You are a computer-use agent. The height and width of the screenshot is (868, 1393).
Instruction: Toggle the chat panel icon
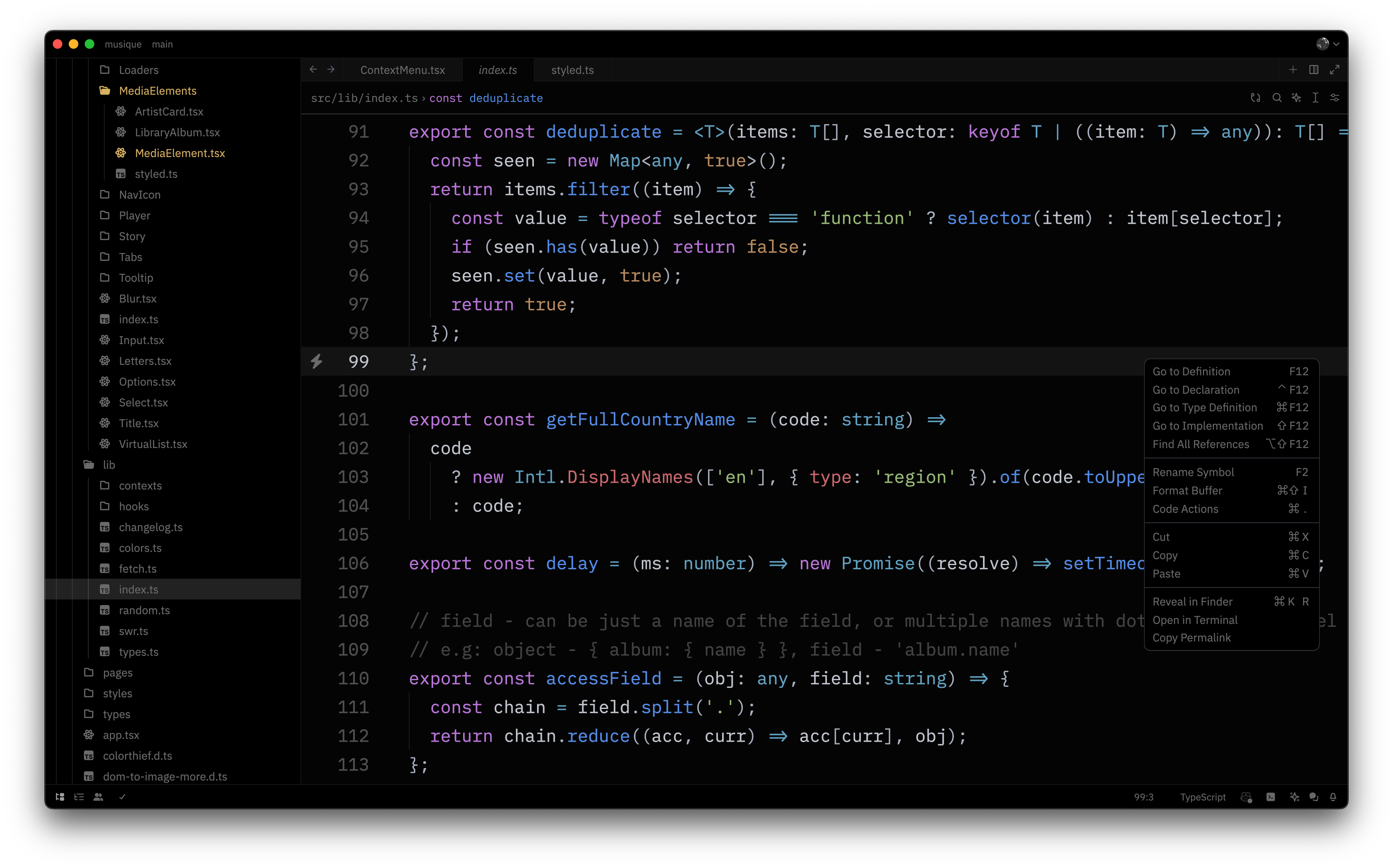(1314, 797)
